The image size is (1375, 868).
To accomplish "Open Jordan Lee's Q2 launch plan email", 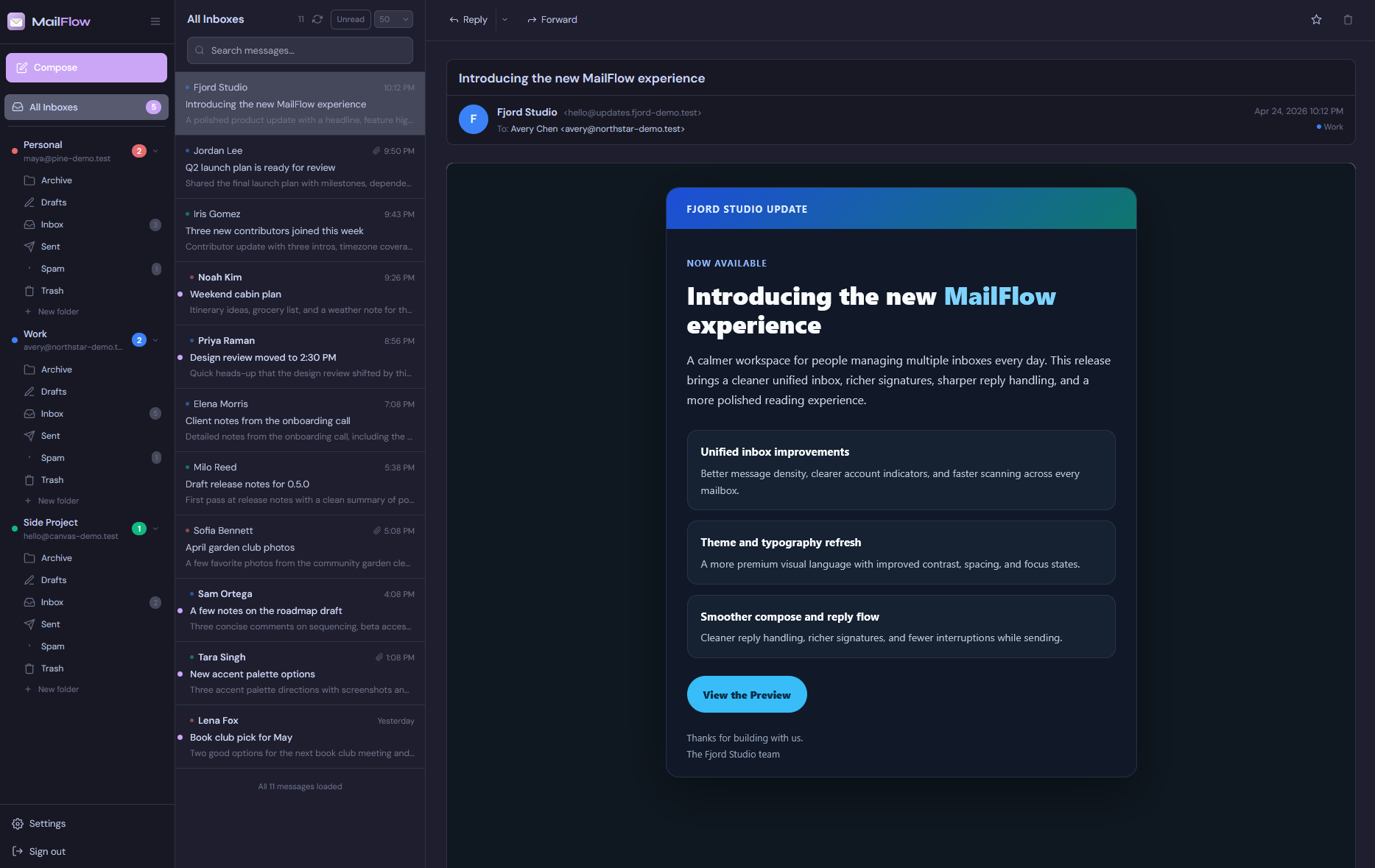I will 300,167.
